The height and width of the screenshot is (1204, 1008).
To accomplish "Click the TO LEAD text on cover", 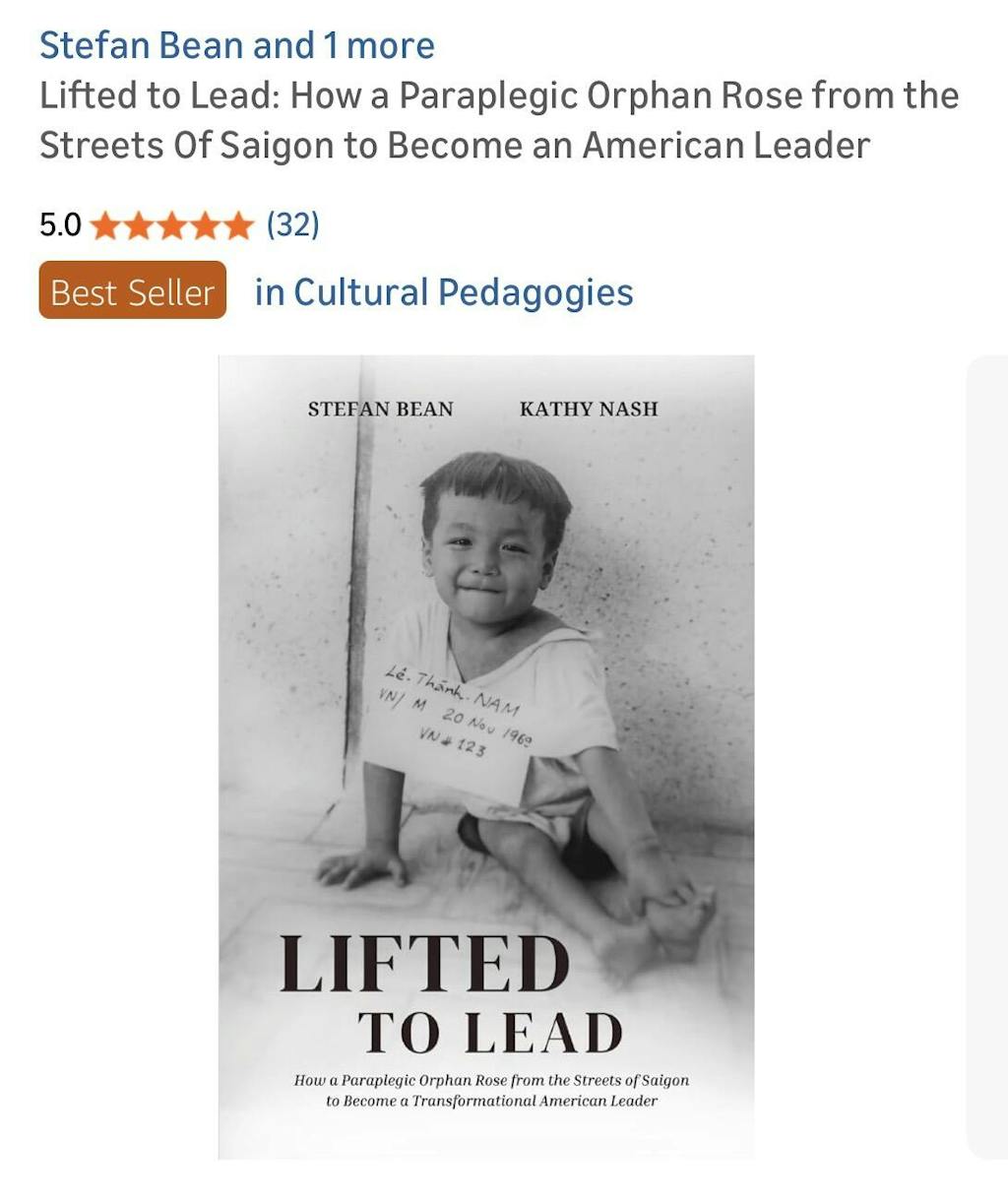I will tap(489, 1033).
